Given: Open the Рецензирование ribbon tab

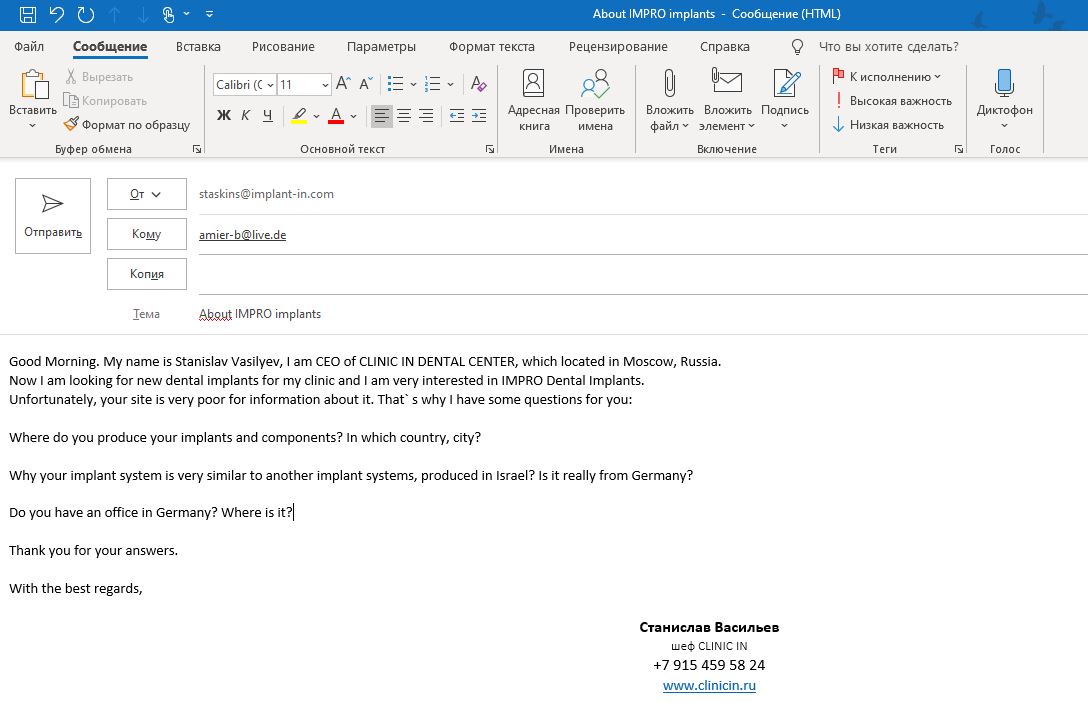Looking at the screenshot, I should pyautogui.click(x=617, y=46).
